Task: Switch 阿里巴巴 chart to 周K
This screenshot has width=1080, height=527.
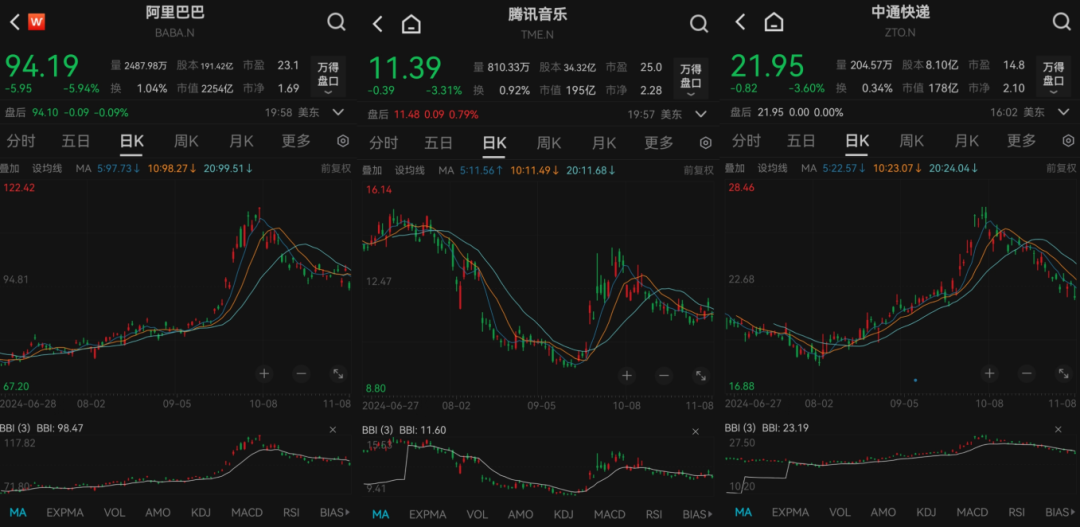Action: 186,141
